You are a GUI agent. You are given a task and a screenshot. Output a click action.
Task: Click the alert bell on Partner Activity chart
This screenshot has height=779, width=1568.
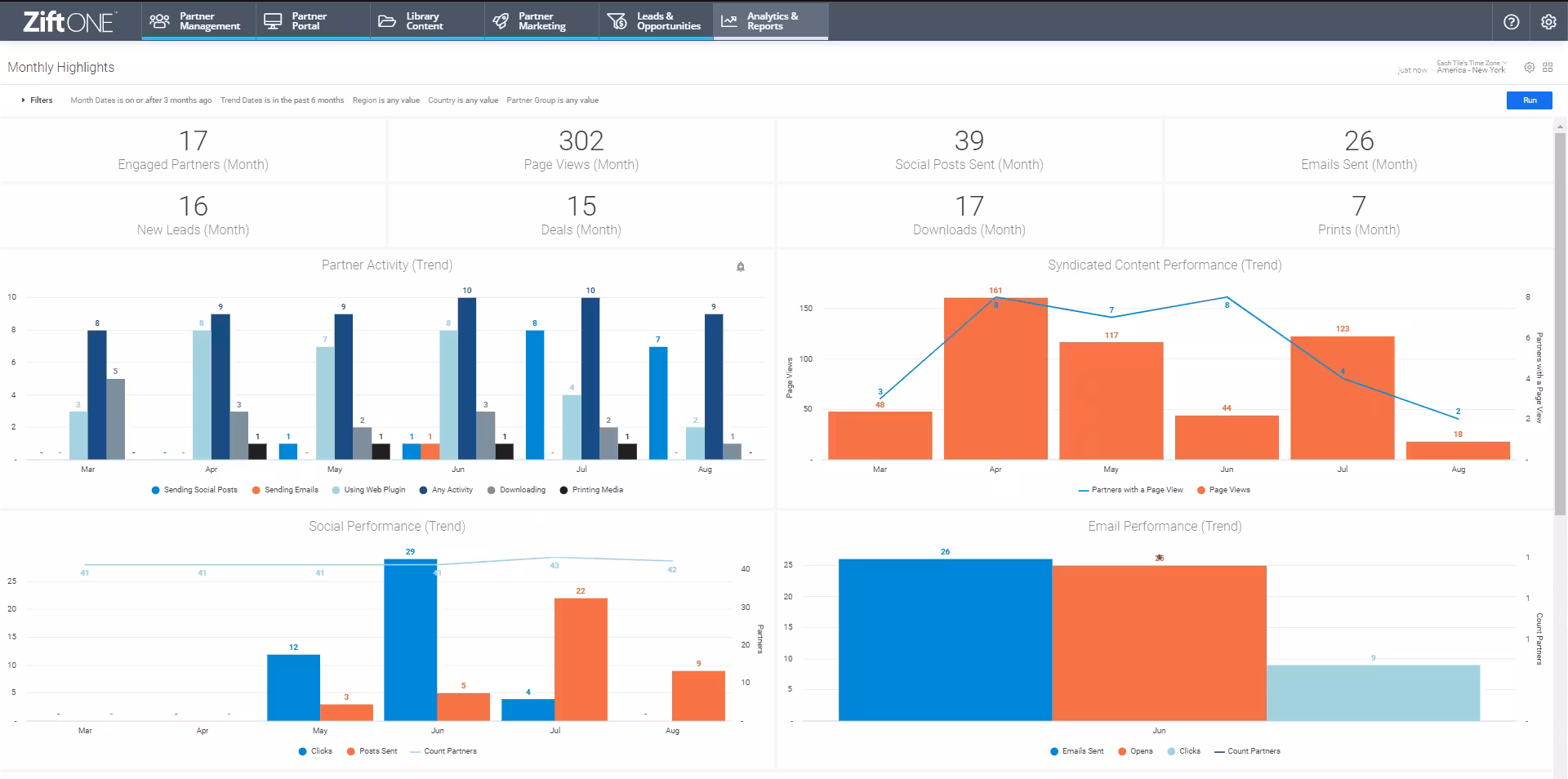[x=741, y=266]
